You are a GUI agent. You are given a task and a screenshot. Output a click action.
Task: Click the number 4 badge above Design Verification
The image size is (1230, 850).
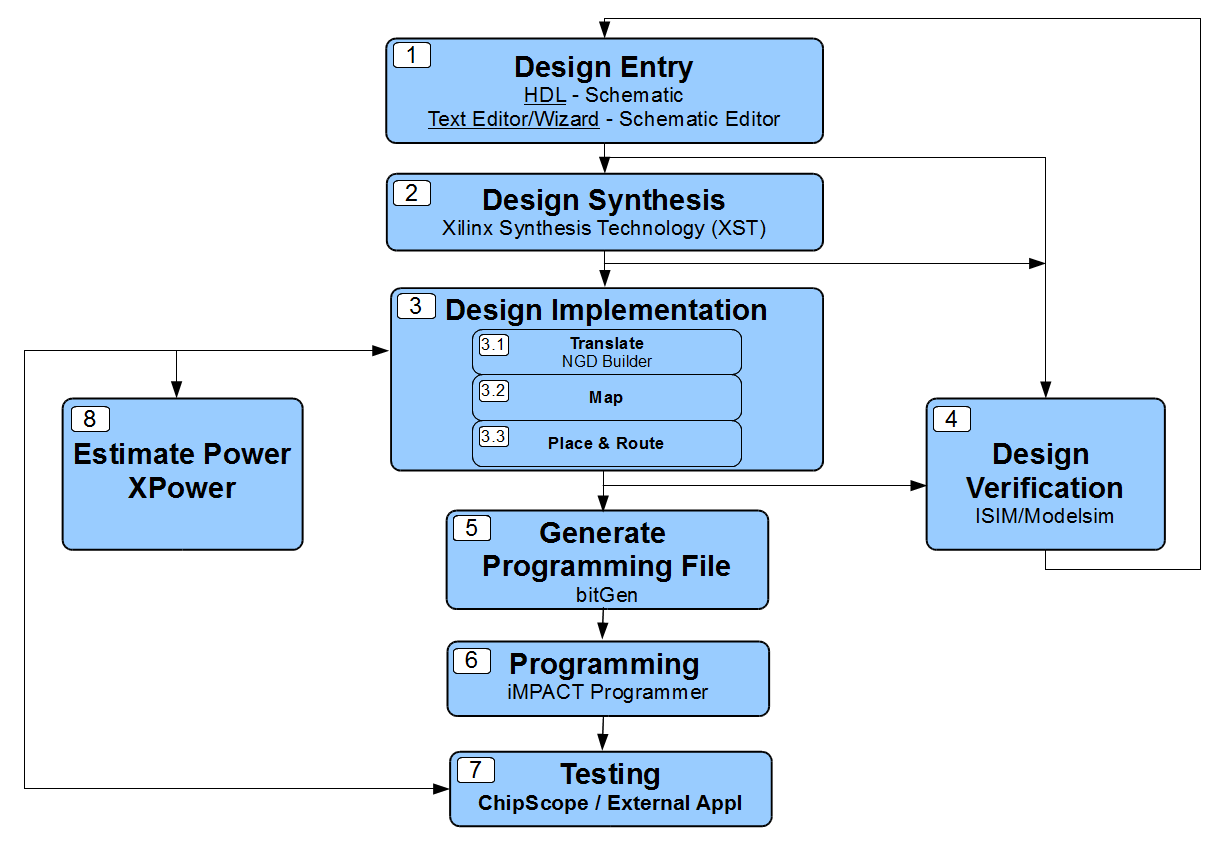pos(951,419)
